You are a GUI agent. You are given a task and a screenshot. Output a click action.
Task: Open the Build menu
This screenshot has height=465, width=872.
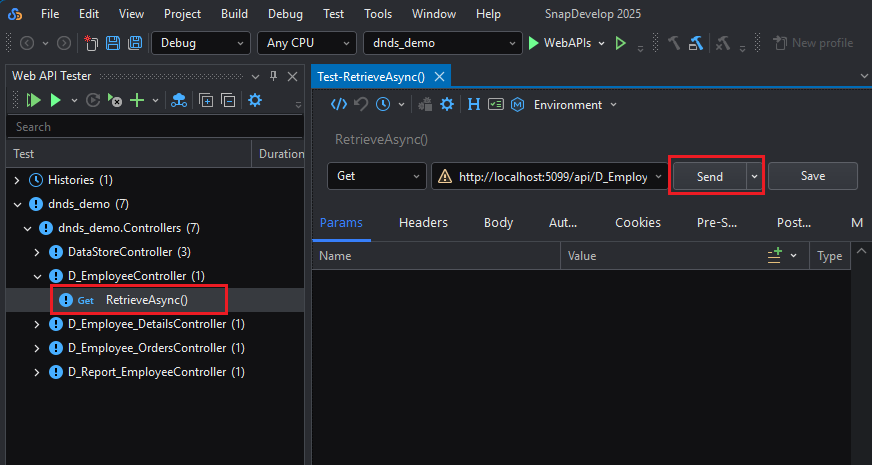[x=234, y=14]
